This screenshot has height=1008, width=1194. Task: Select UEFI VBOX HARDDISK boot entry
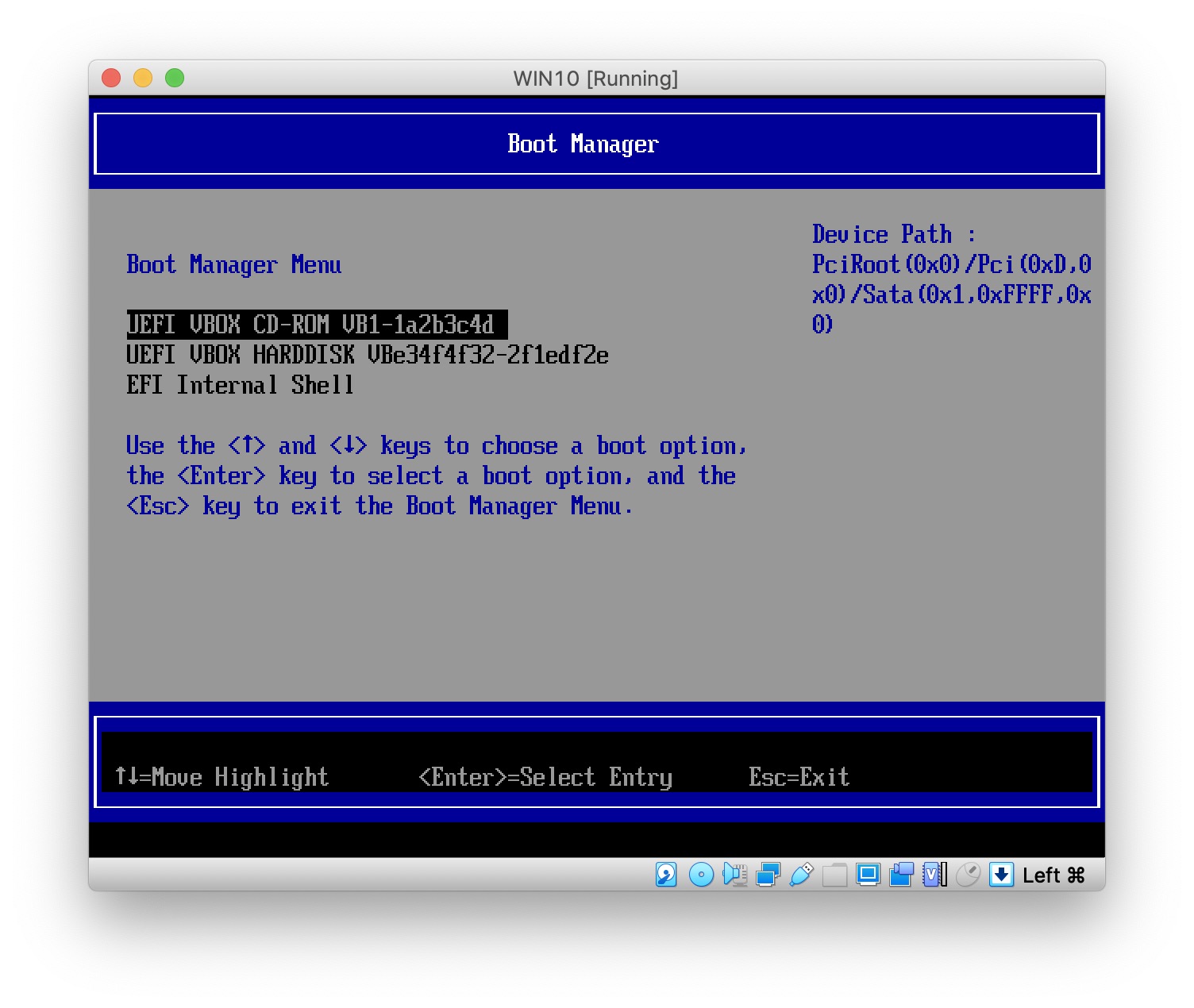(x=368, y=355)
